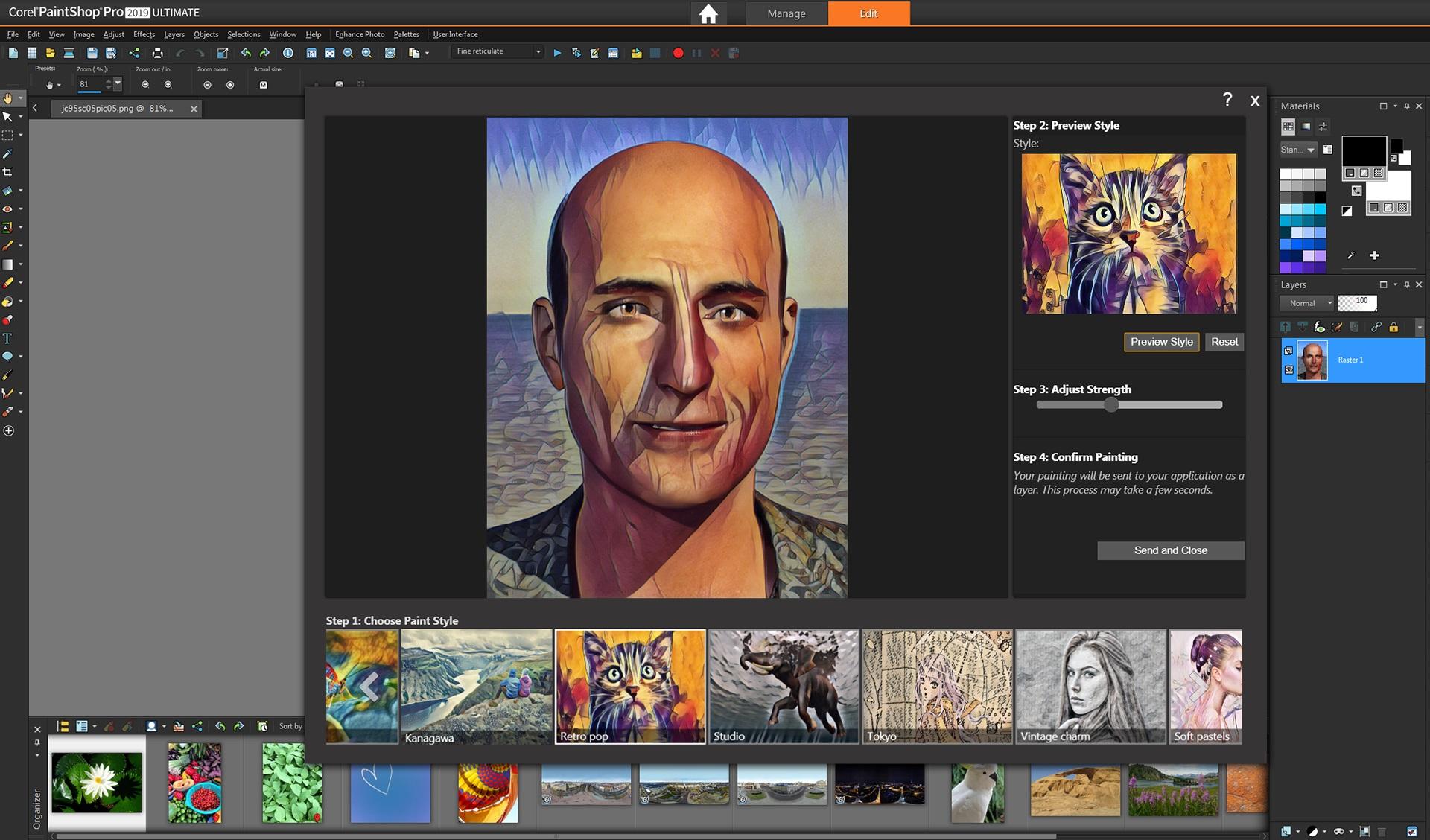Open help with the question mark icon
The width and height of the screenshot is (1430, 840).
[1227, 100]
